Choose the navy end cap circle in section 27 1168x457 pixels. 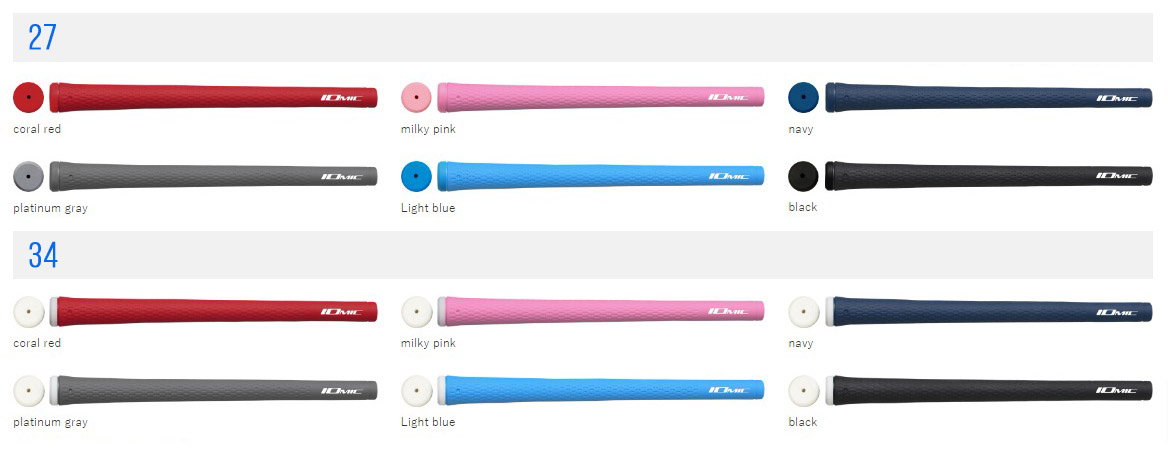[803, 97]
